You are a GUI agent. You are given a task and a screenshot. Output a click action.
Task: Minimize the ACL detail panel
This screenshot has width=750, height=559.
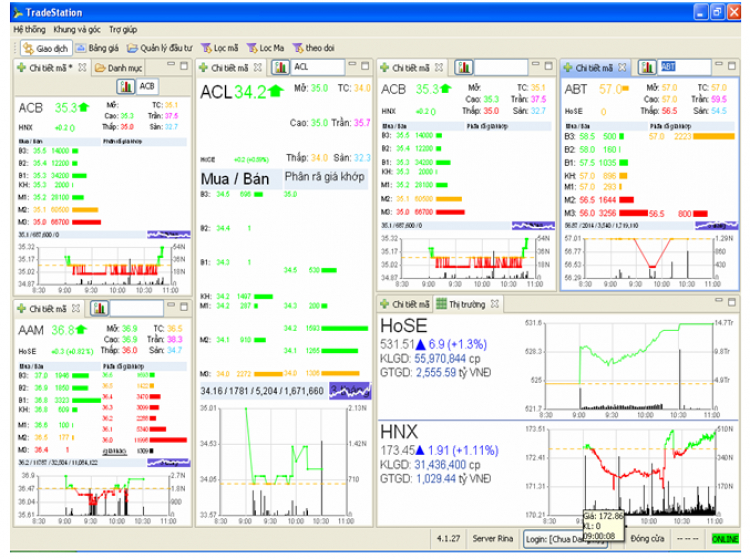(x=352, y=64)
